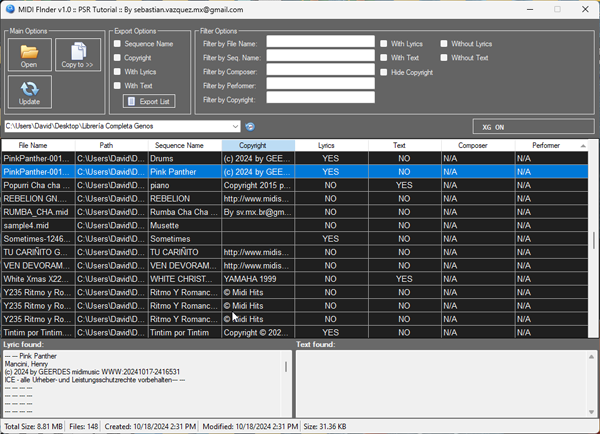Click the Copy to >> button

tap(78, 55)
